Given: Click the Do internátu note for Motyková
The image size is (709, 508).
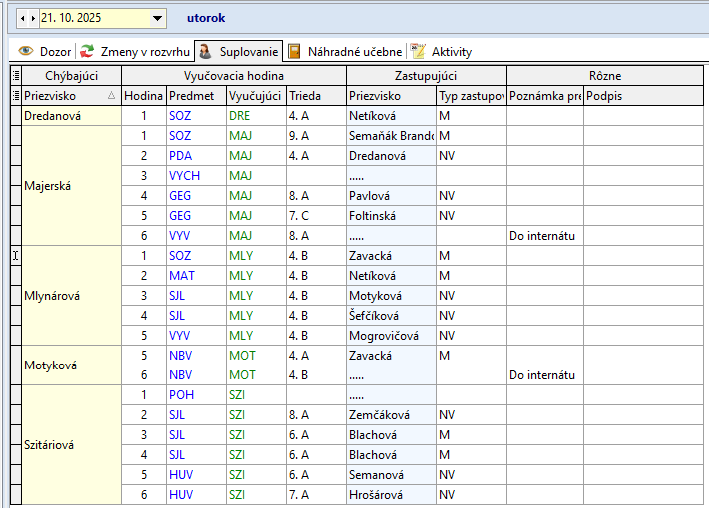Looking at the screenshot, I should coord(543,375).
